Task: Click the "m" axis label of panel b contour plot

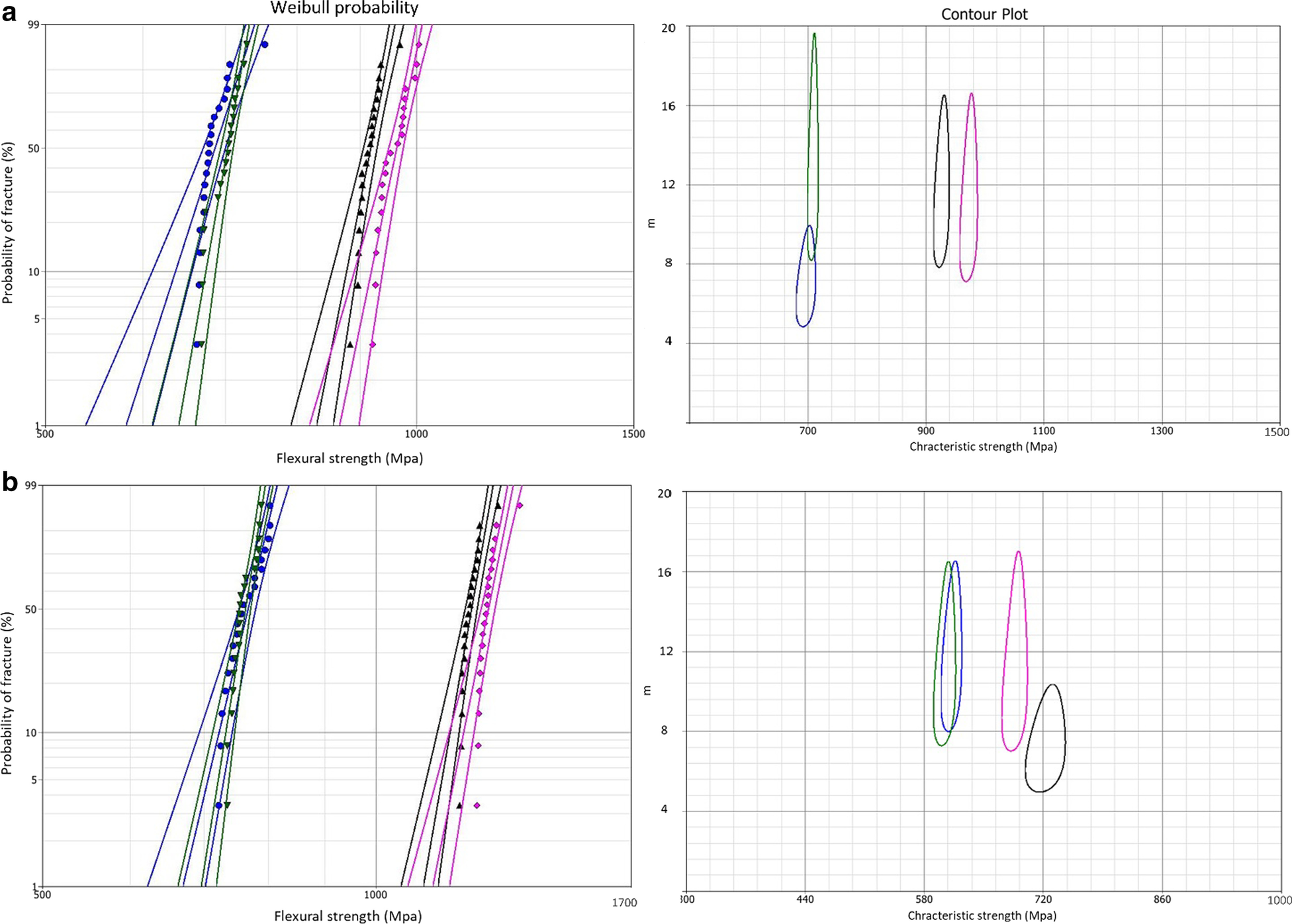Action: 648,691
